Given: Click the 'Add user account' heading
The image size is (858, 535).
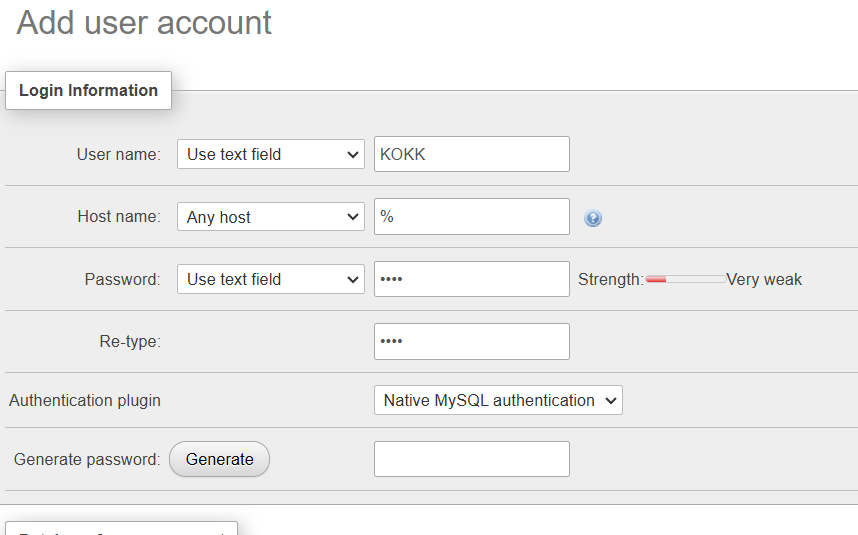Looking at the screenshot, I should [x=144, y=23].
